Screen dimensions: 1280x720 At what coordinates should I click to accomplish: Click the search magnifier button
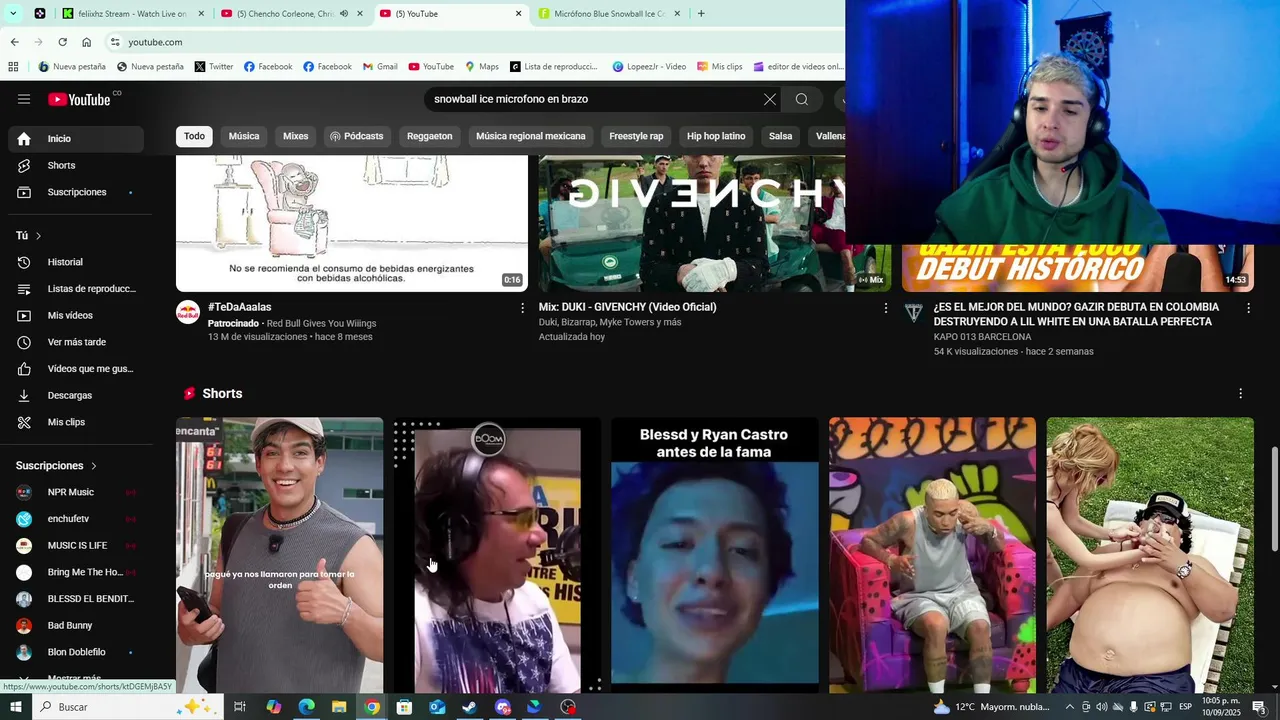pyautogui.click(x=802, y=99)
